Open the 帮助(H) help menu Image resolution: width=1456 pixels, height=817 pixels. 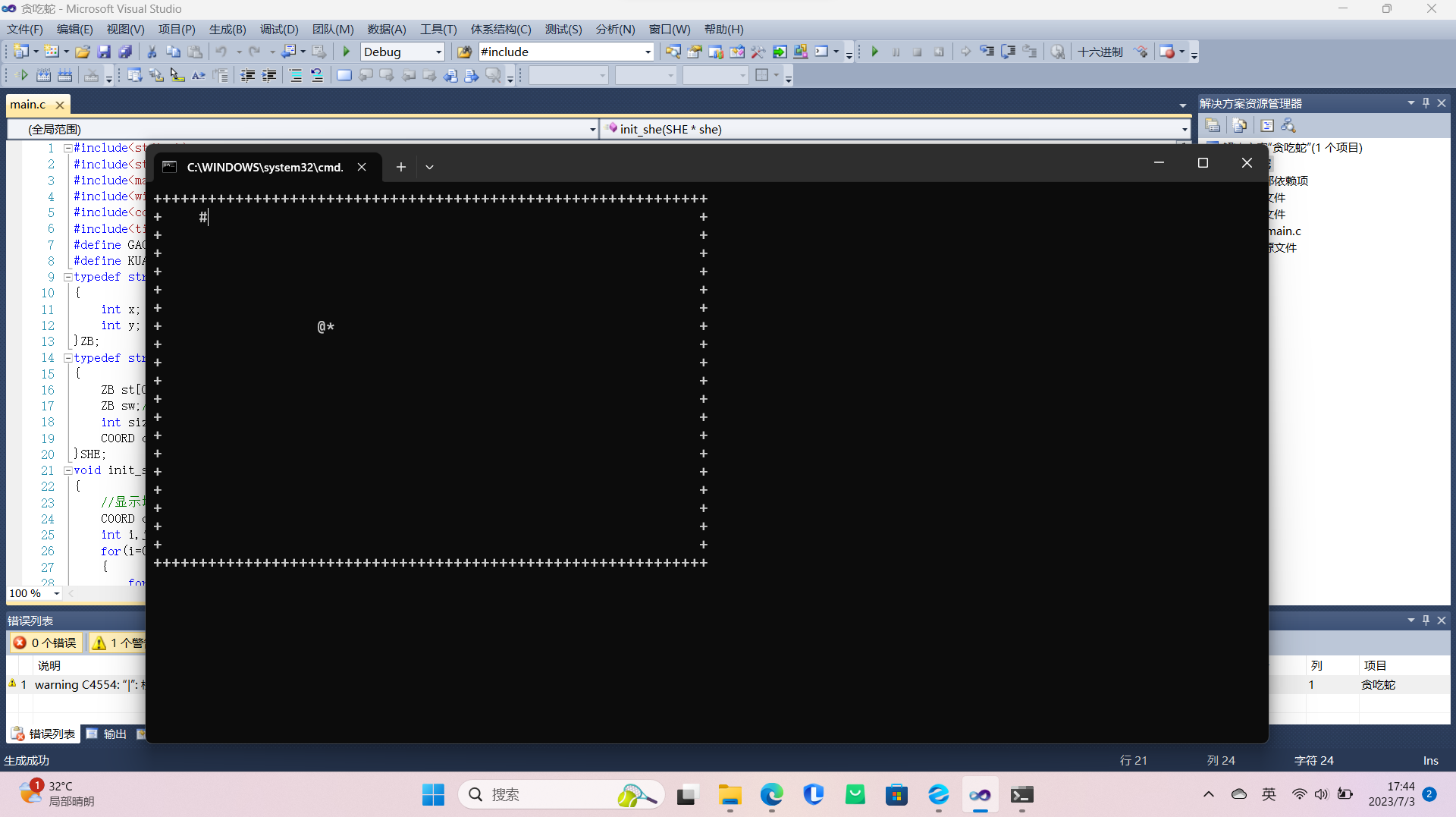[x=723, y=29]
